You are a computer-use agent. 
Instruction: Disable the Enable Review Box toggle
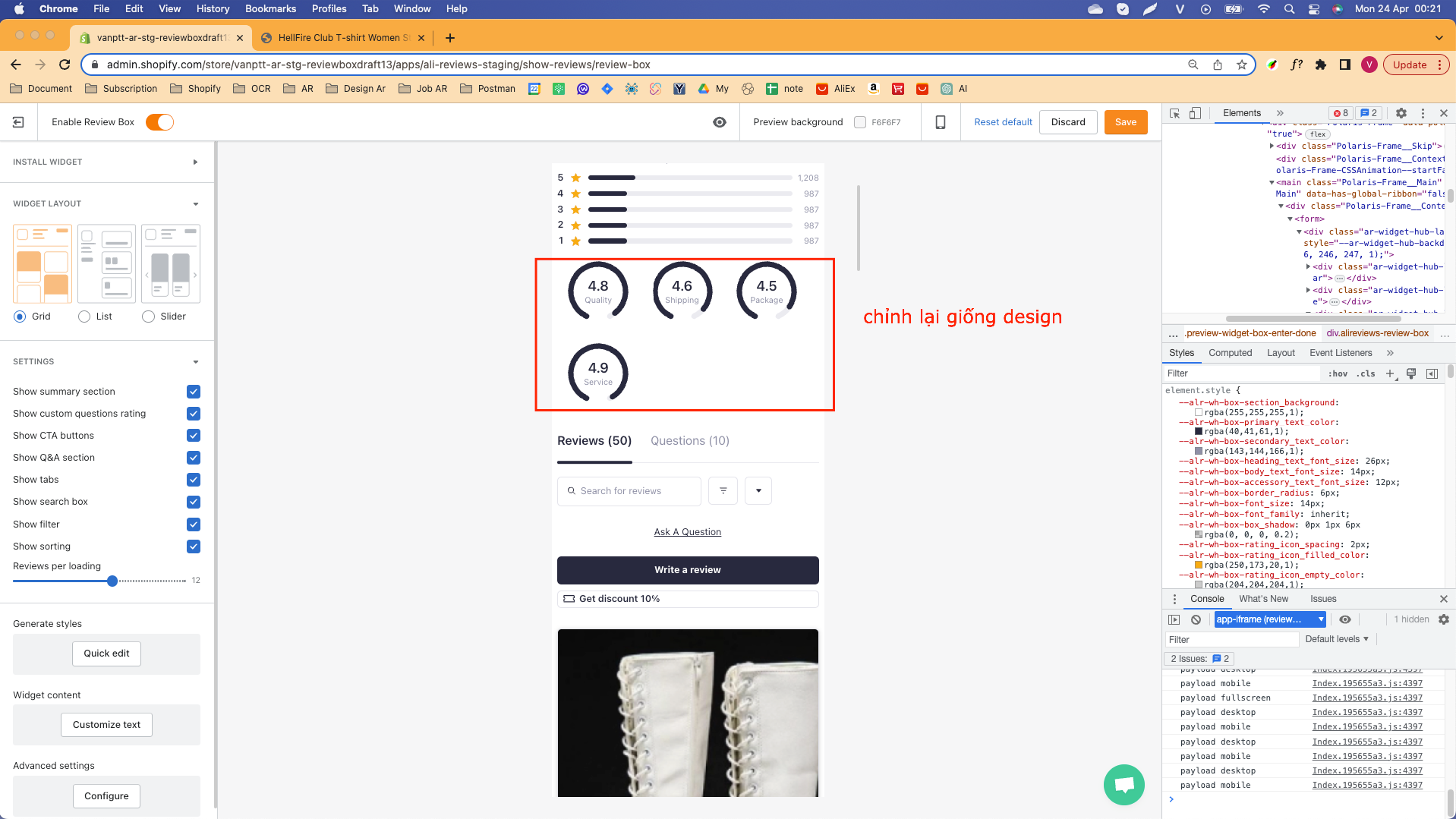[159, 122]
